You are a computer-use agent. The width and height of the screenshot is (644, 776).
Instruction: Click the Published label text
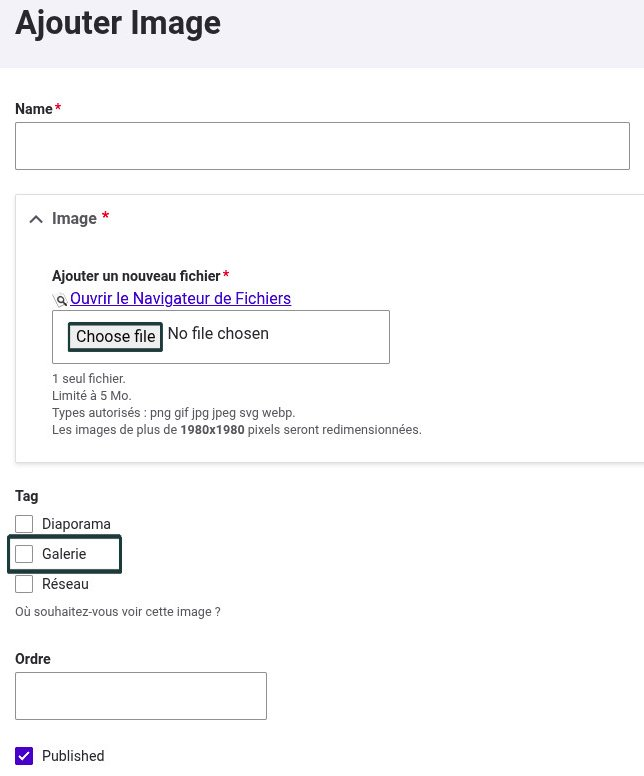pos(73,756)
